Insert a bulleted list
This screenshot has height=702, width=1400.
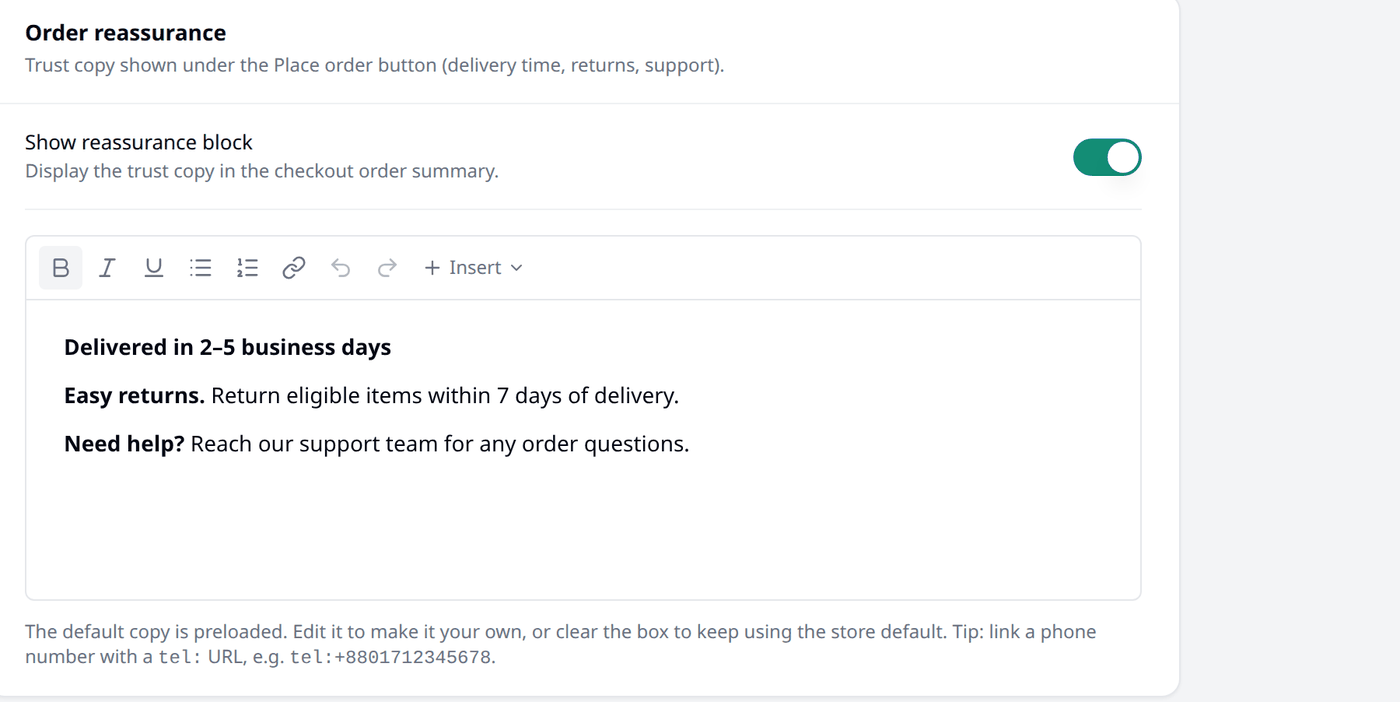(201, 268)
